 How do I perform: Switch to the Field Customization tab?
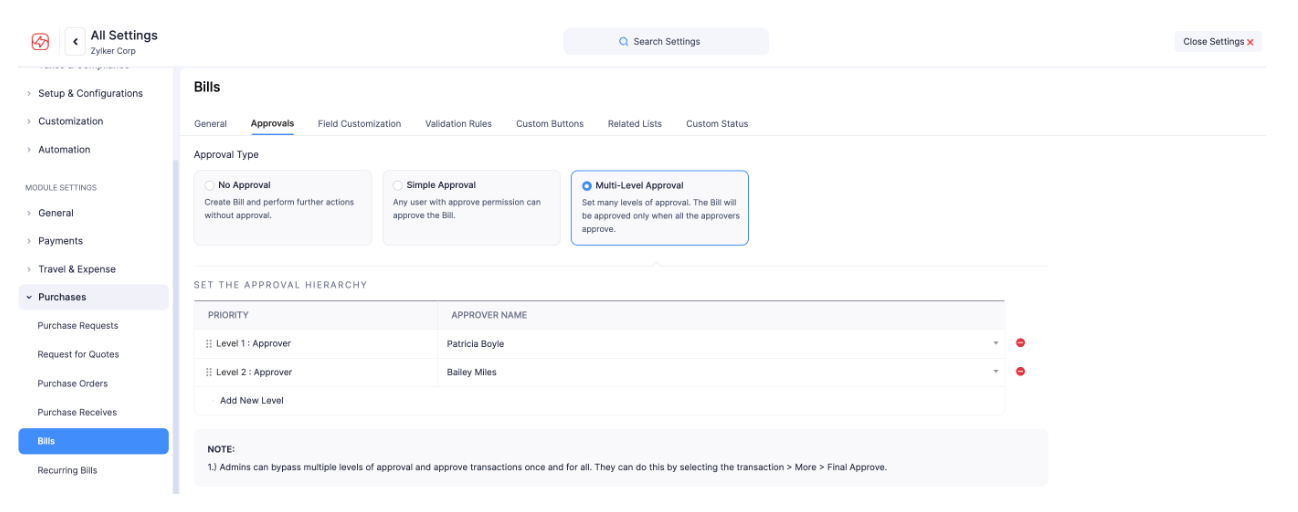[359, 124]
